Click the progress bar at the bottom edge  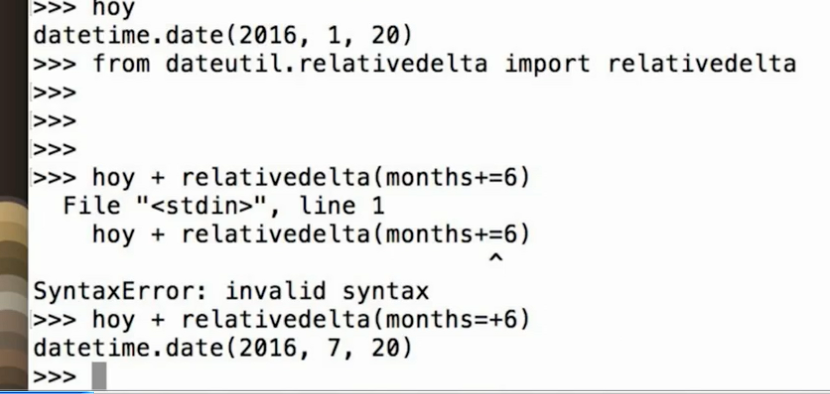coord(47,392)
